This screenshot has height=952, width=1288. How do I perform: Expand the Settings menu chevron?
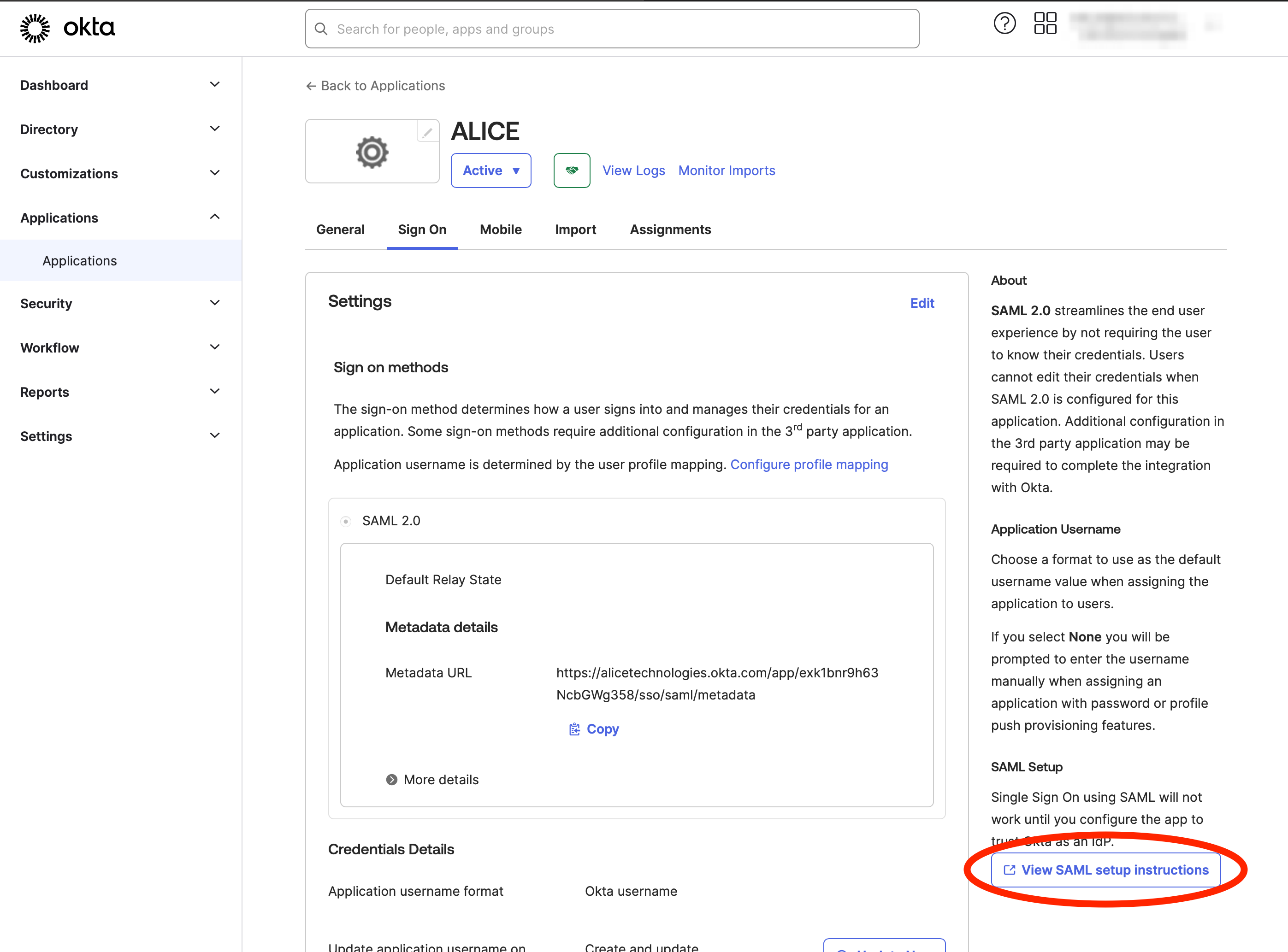pos(214,435)
